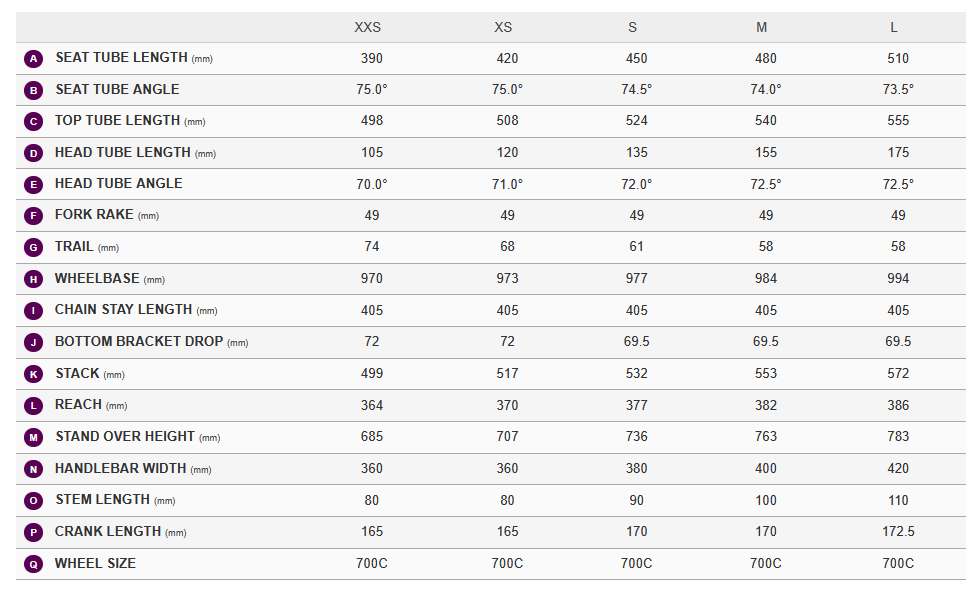Image resolution: width=976 pixels, height=598 pixels.
Task: Click the letter L reach icon
Action: click(x=33, y=406)
